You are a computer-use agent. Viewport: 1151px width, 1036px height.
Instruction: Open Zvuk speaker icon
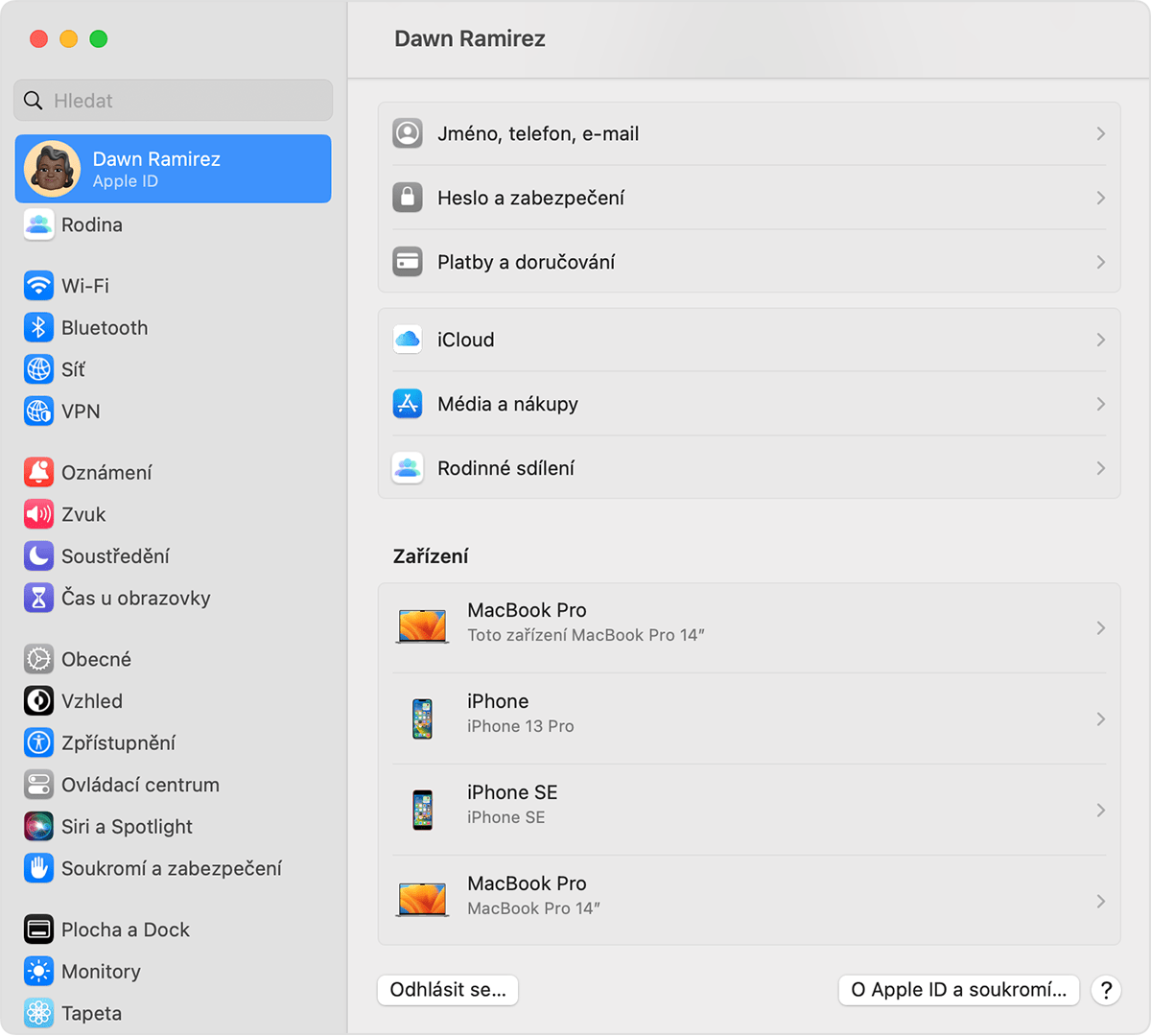38,514
